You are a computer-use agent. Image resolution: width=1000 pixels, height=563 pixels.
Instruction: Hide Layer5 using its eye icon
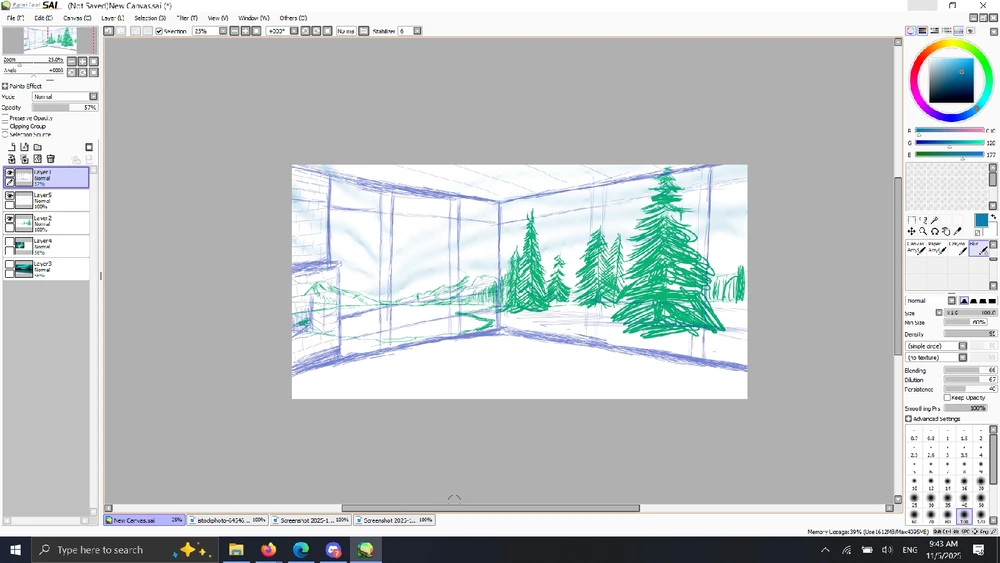click(10, 196)
